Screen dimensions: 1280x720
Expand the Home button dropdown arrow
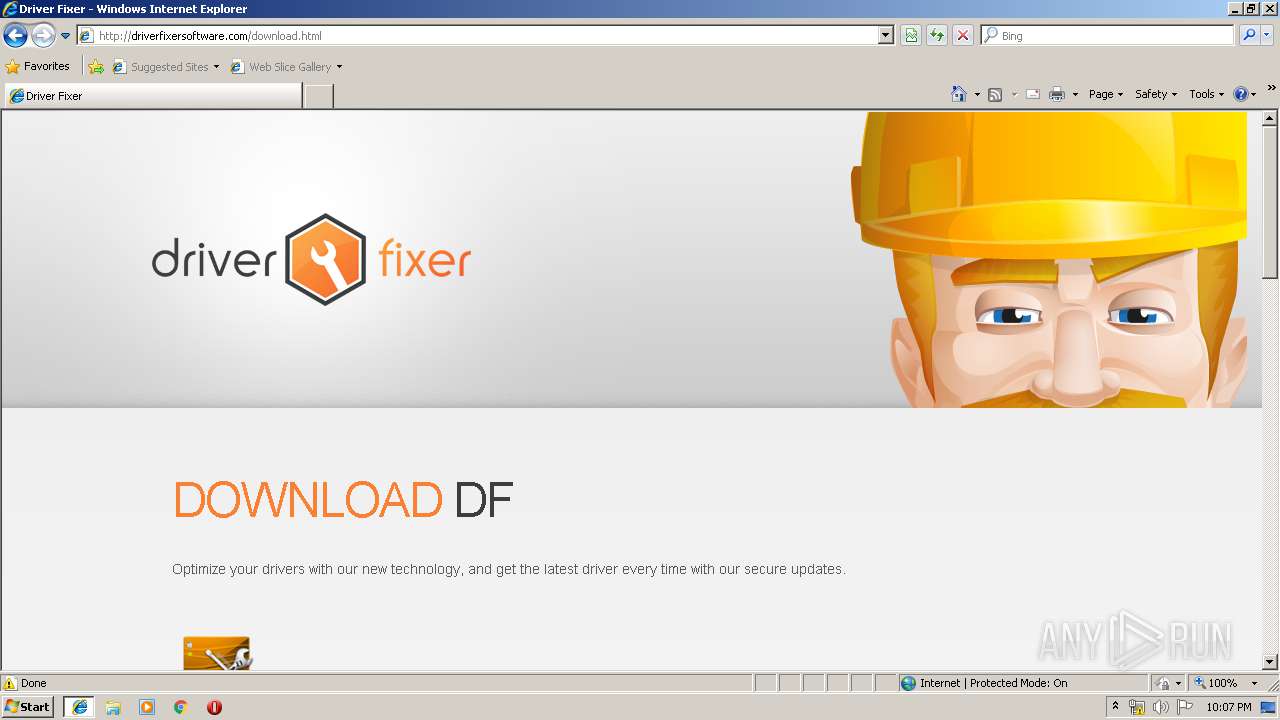[977, 94]
